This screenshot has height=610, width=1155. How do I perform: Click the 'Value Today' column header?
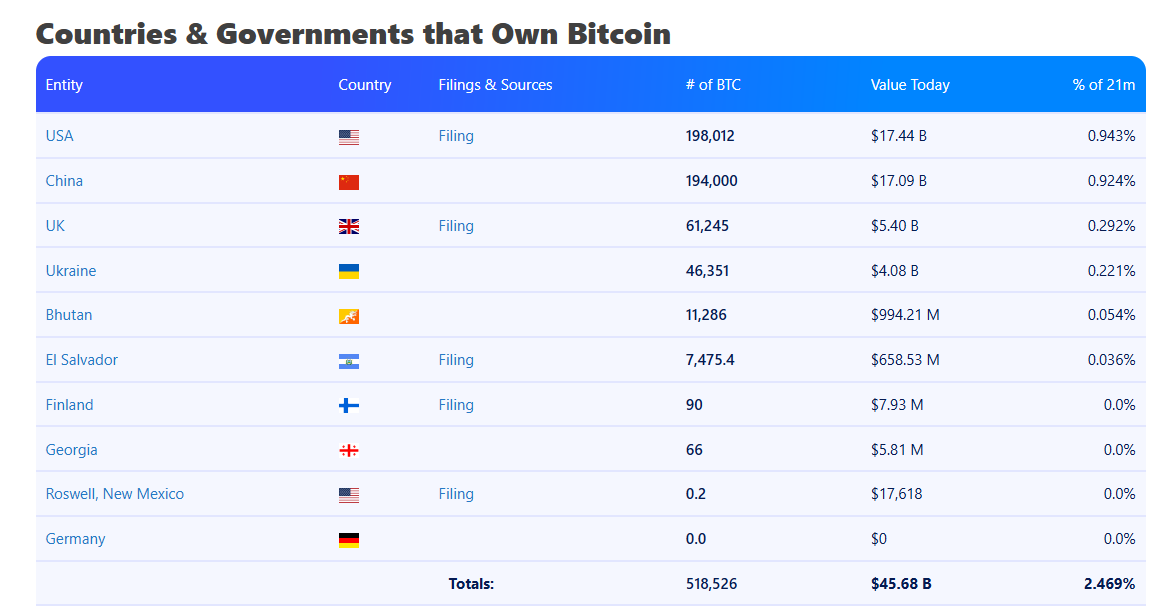coord(910,85)
